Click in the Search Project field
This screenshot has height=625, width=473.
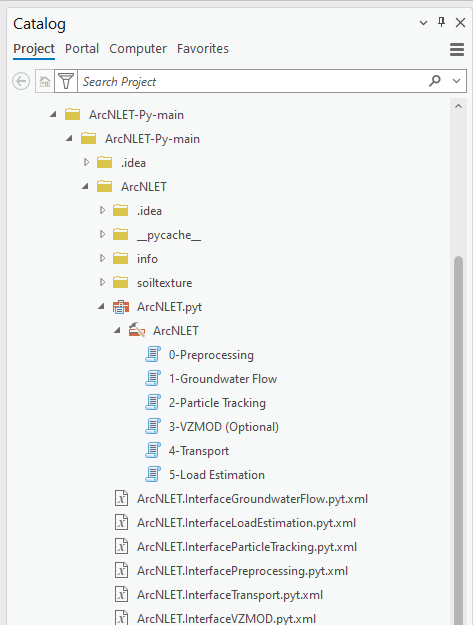click(x=253, y=81)
